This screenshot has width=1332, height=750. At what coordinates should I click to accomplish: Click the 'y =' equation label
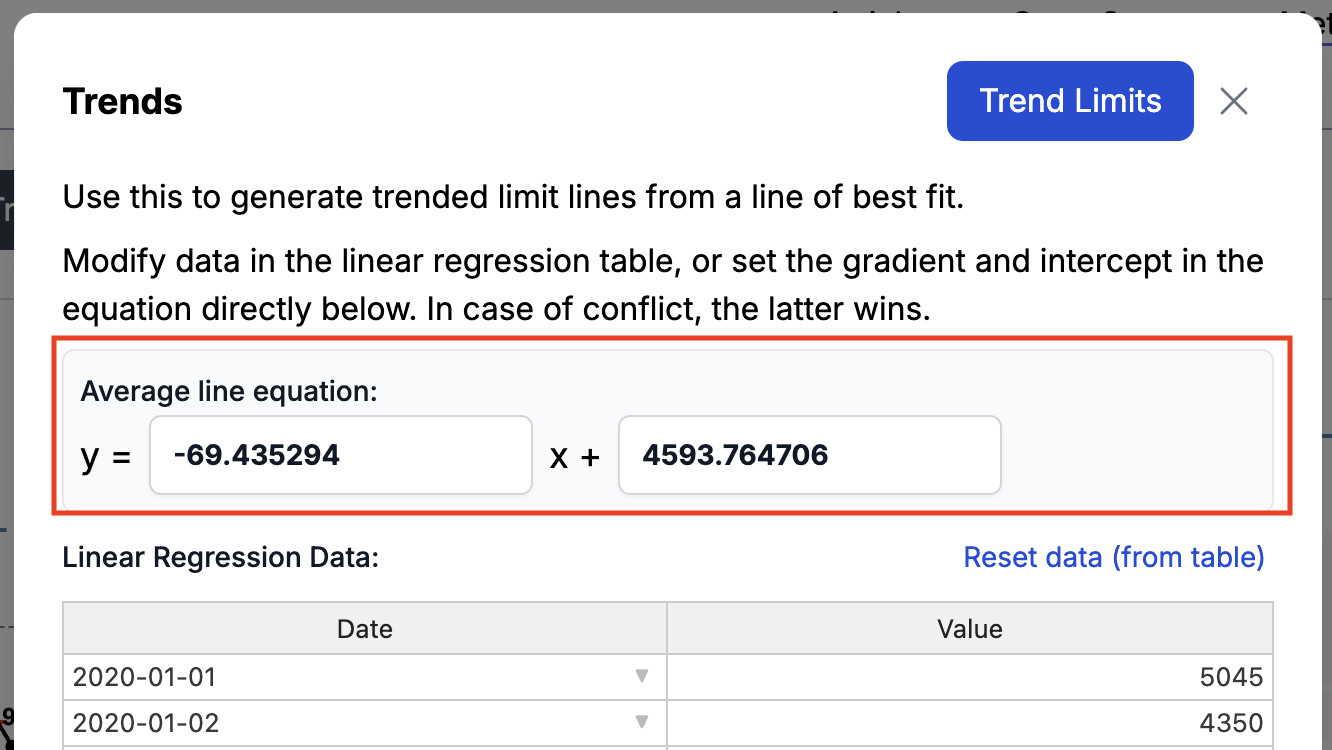106,457
